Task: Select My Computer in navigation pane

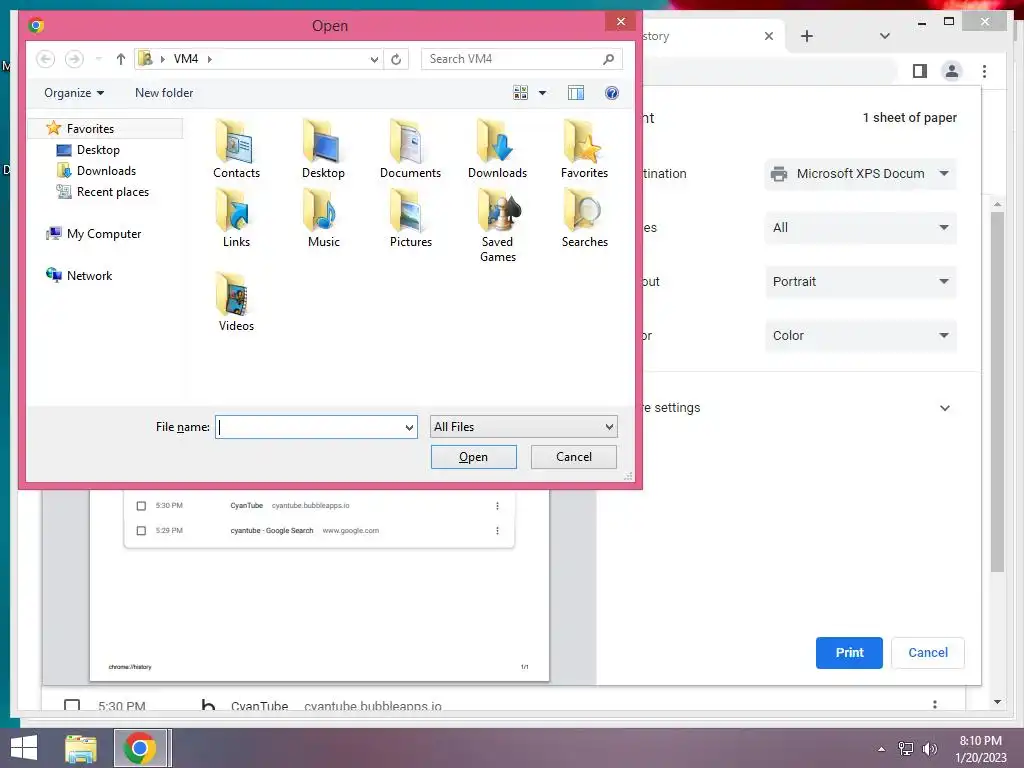Action: pyautogui.click(x=104, y=234)
